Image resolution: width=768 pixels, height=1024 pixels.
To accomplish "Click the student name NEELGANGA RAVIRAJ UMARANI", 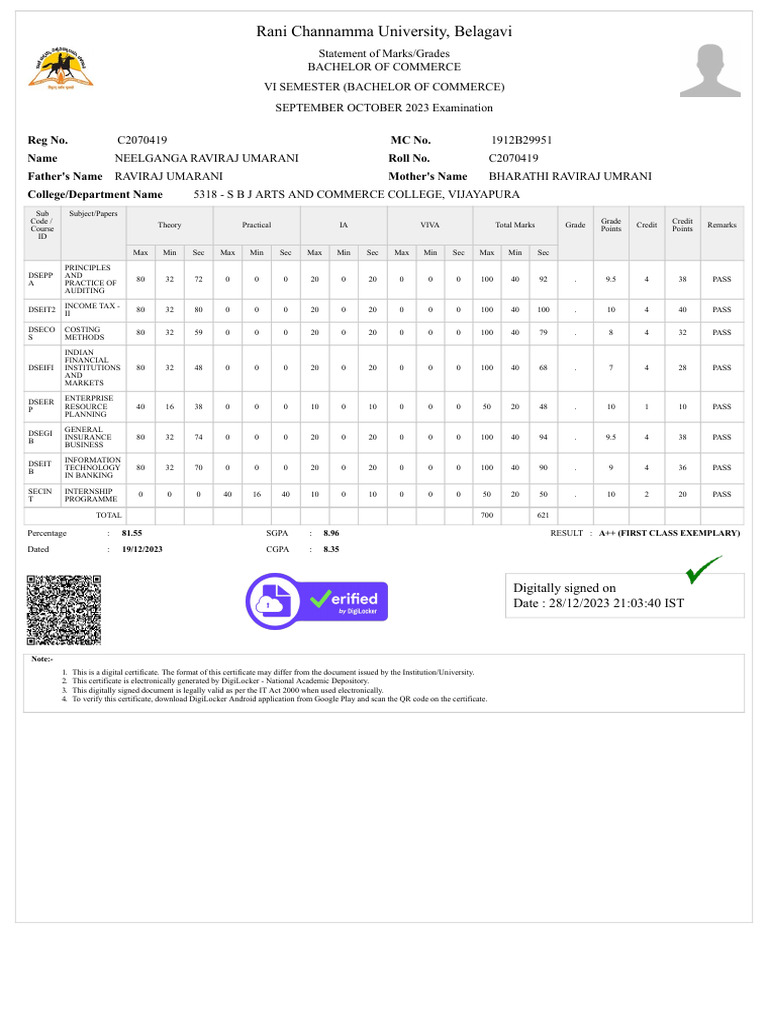I will [x=206, y=158].
